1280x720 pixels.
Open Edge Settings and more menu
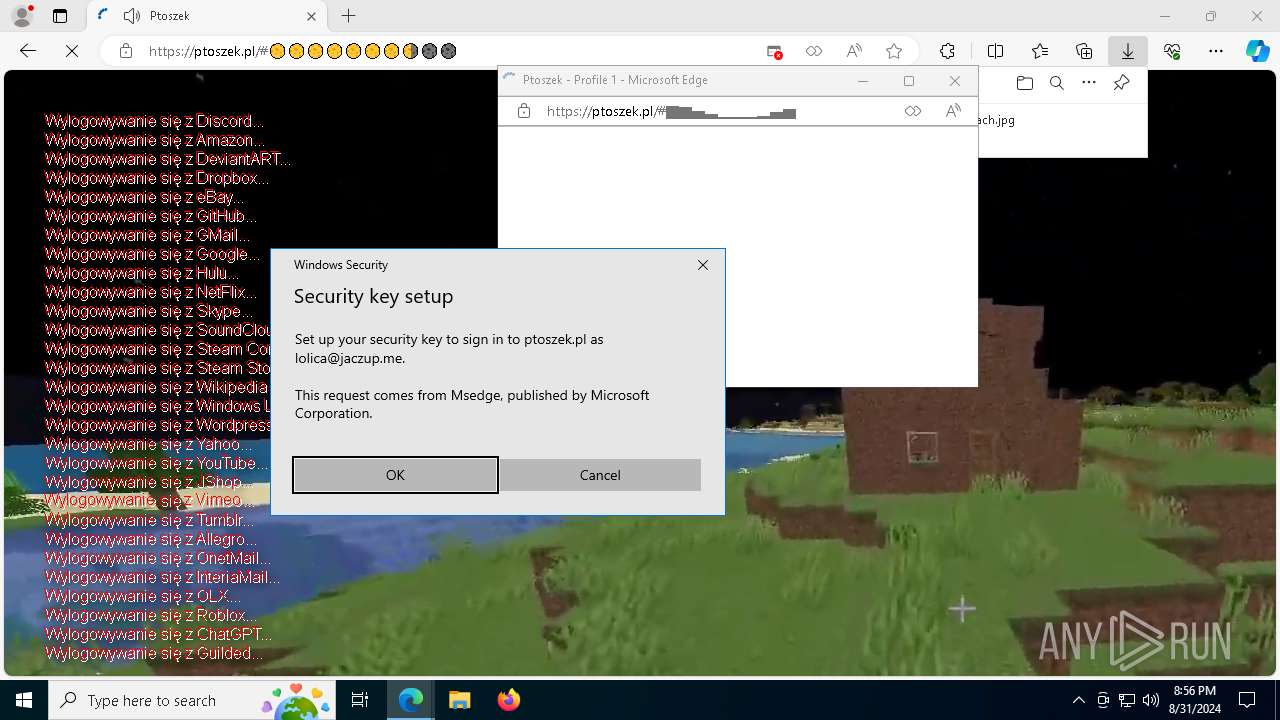(x=1216, y=51)
